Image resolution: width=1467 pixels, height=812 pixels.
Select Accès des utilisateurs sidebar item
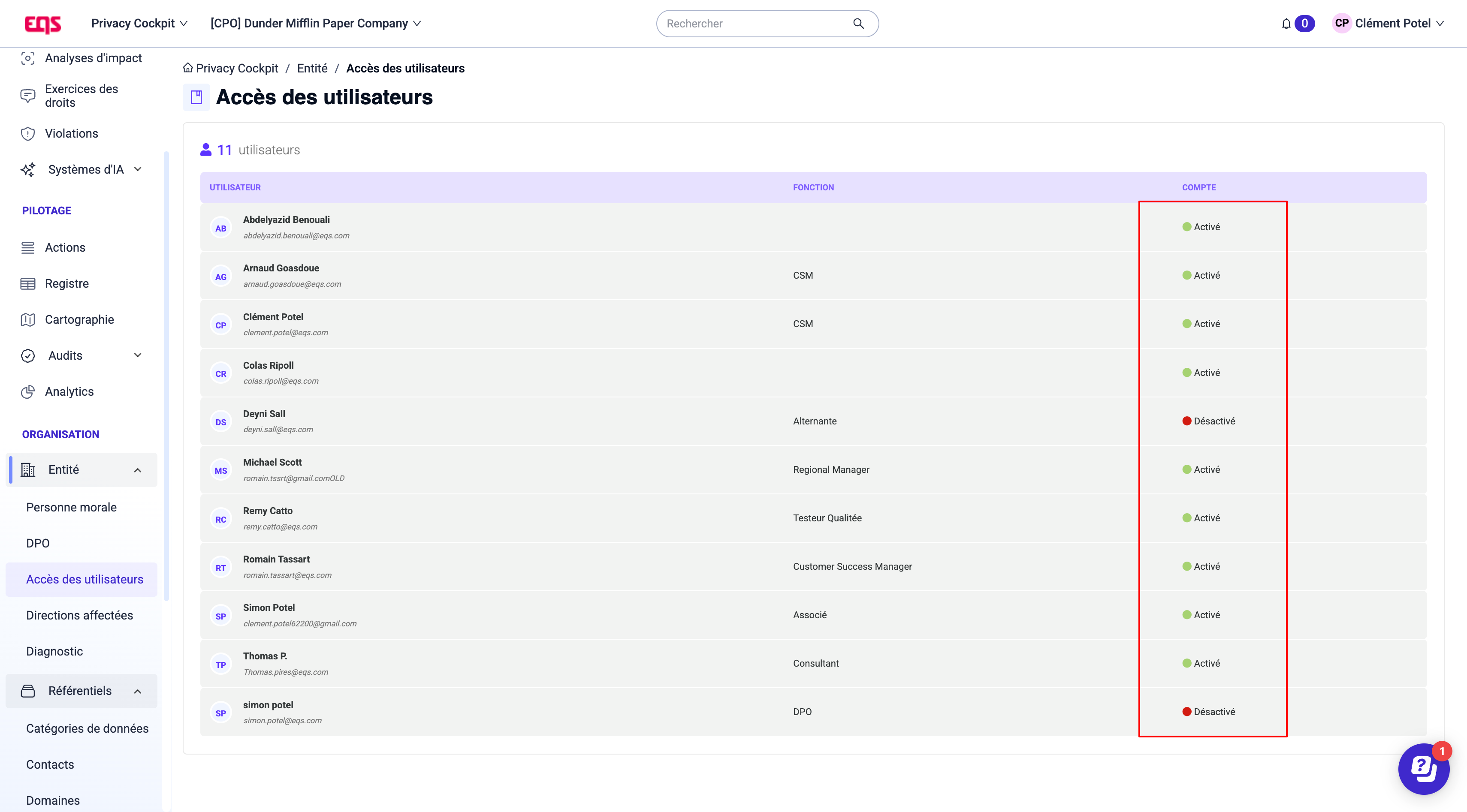click(81, 579)
